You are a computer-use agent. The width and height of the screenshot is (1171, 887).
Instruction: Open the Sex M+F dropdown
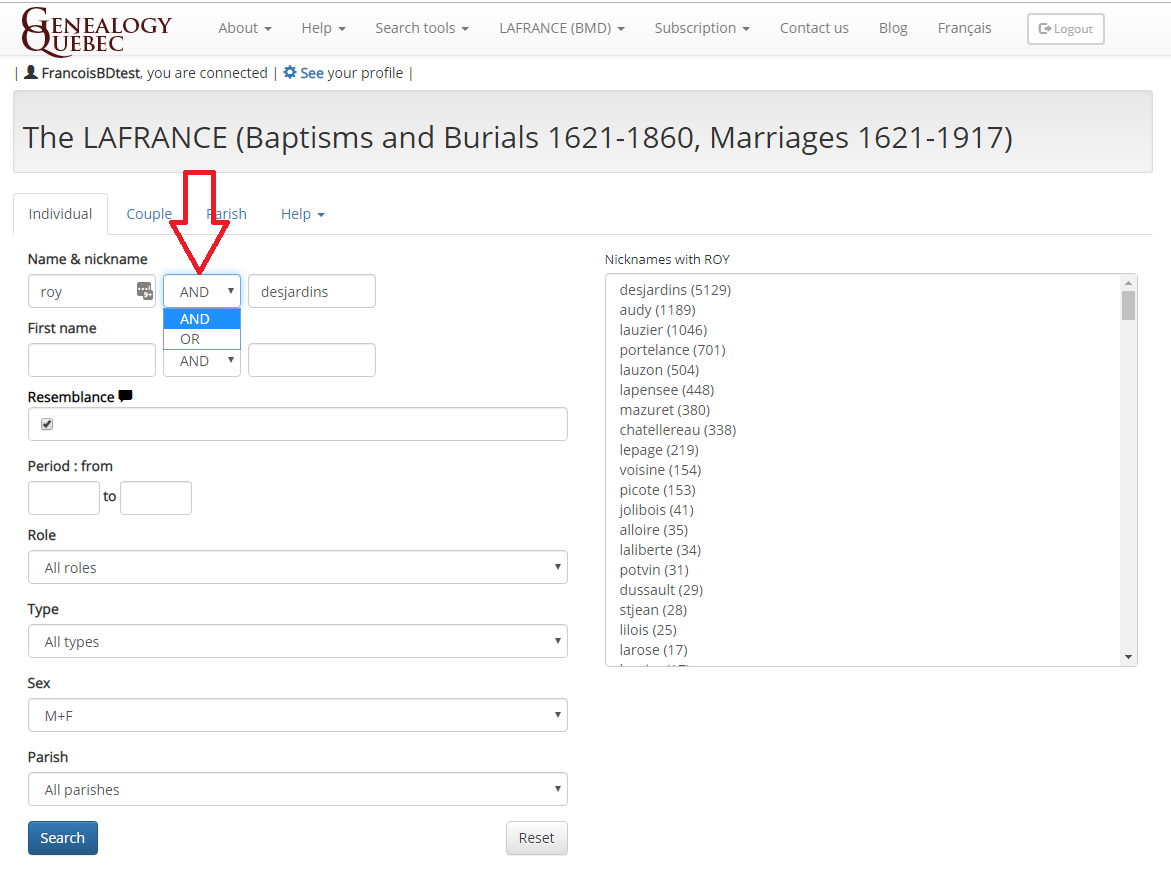pyautogui.click(x=298, y=715)
